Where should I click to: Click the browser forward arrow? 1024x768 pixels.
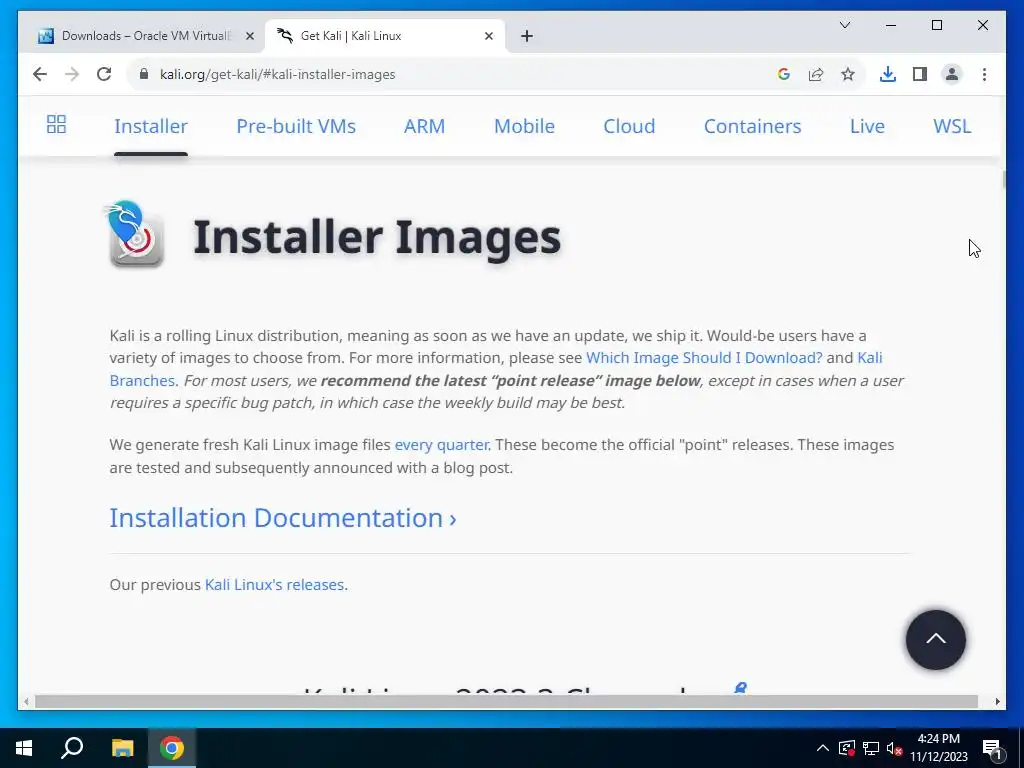click(72, 74)
